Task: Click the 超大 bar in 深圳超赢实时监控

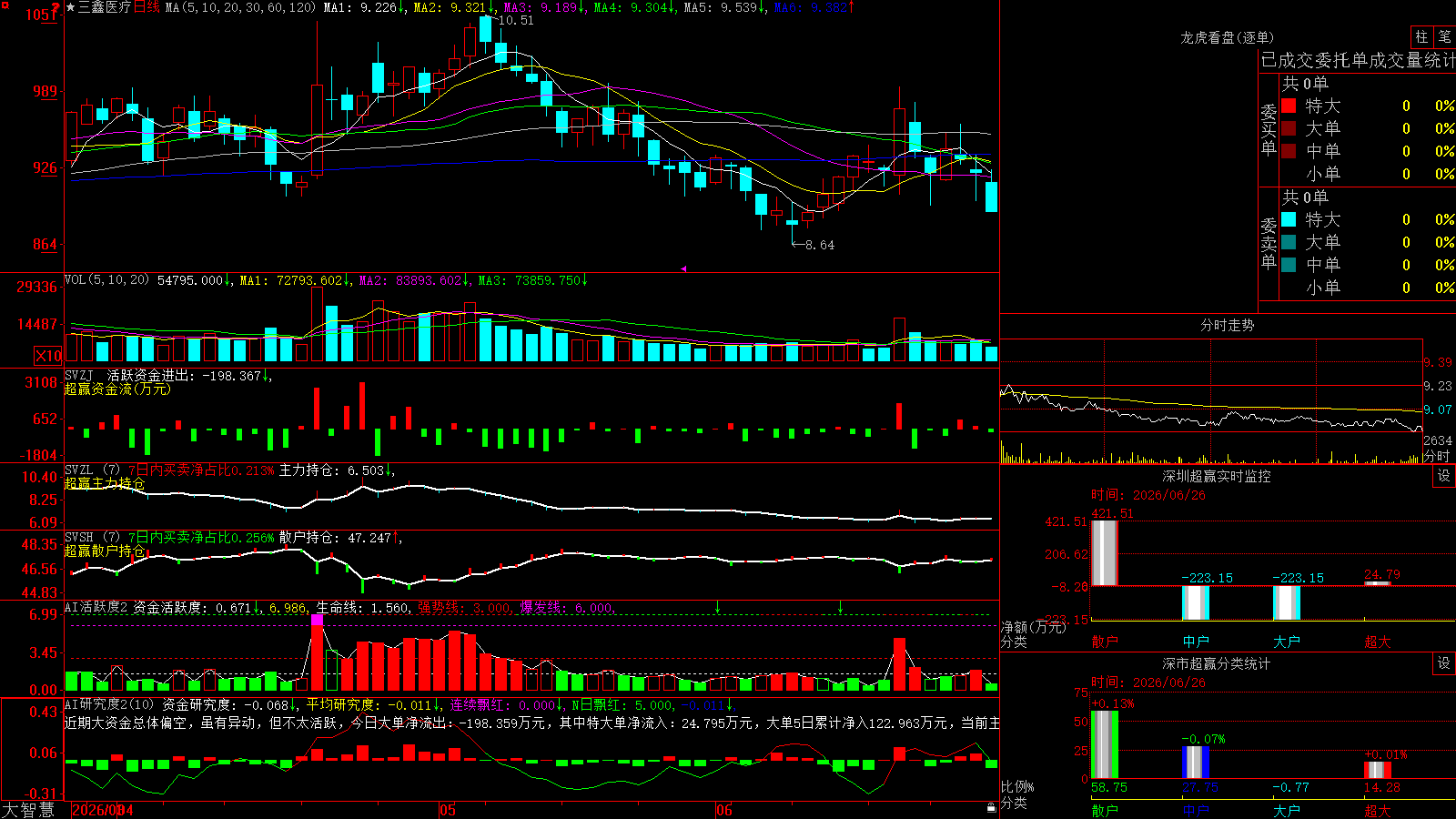Action: (1378, 583)
